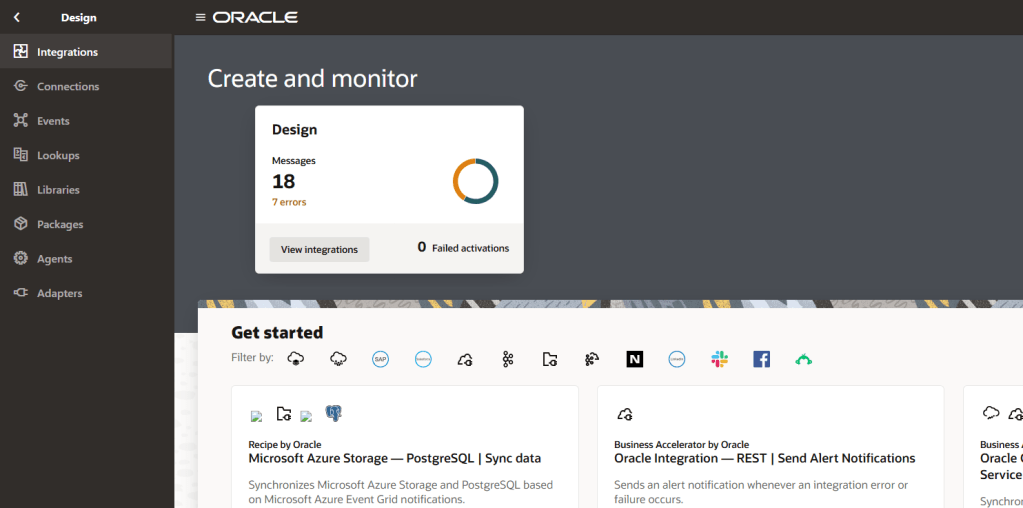Click the View integrations button

pyautogui.click(x=319, y=249)
